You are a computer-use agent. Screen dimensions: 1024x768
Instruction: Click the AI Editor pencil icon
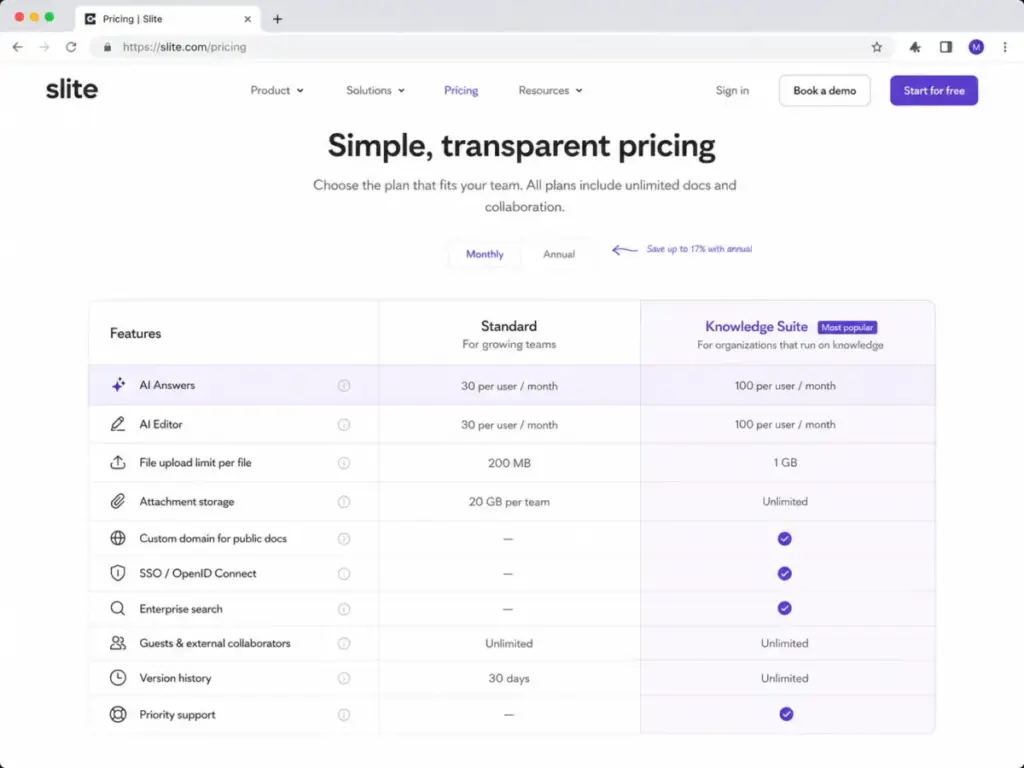[x=118, y=424]
